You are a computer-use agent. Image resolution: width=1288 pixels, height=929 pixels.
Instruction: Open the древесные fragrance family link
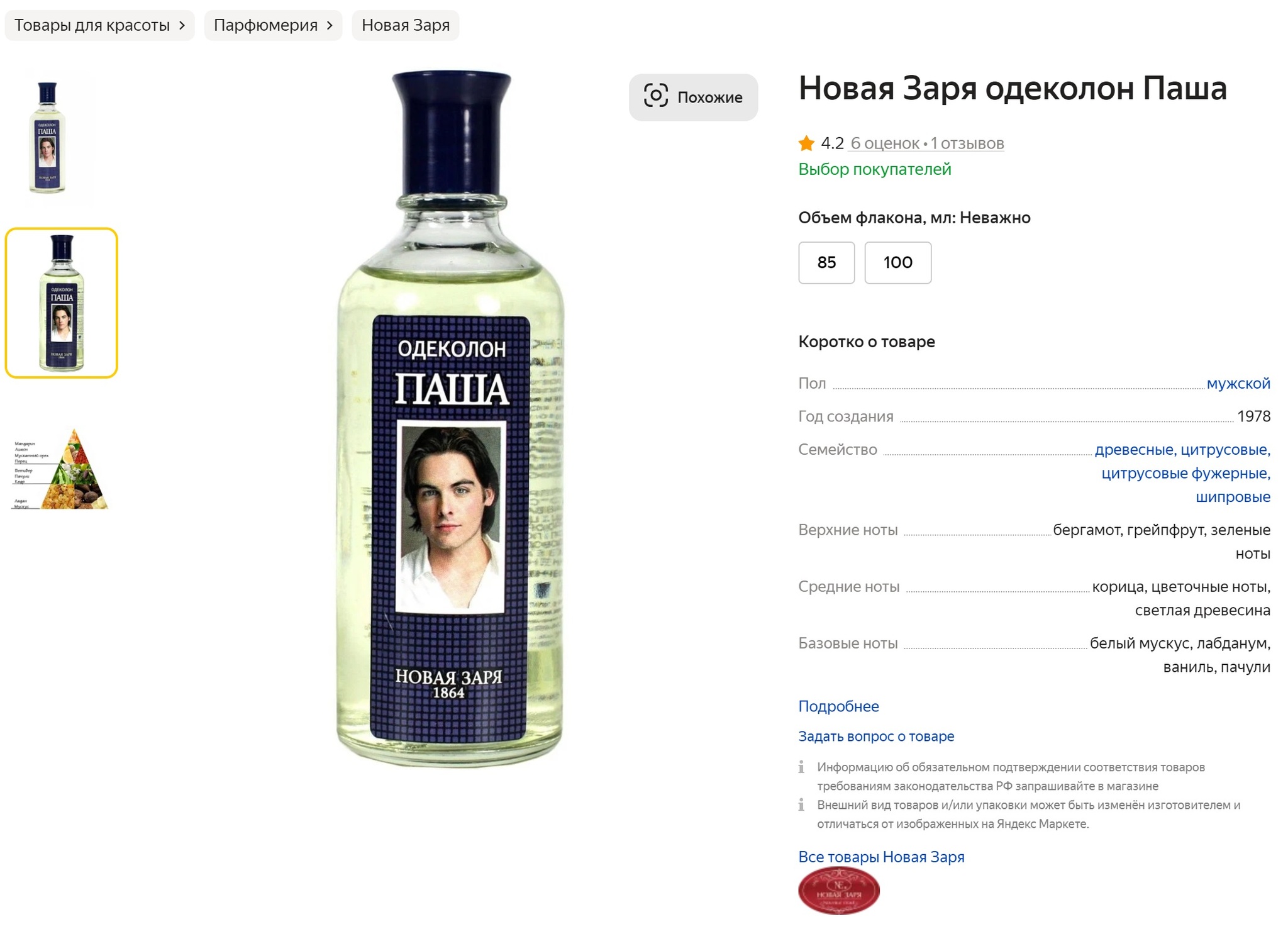pos(1135,449)
